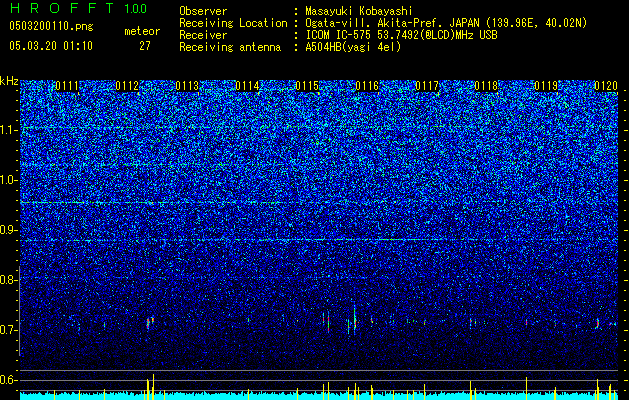629x400 pixels.
Task: Click the kHz axis unit label
Action: [x=9, y=81]
